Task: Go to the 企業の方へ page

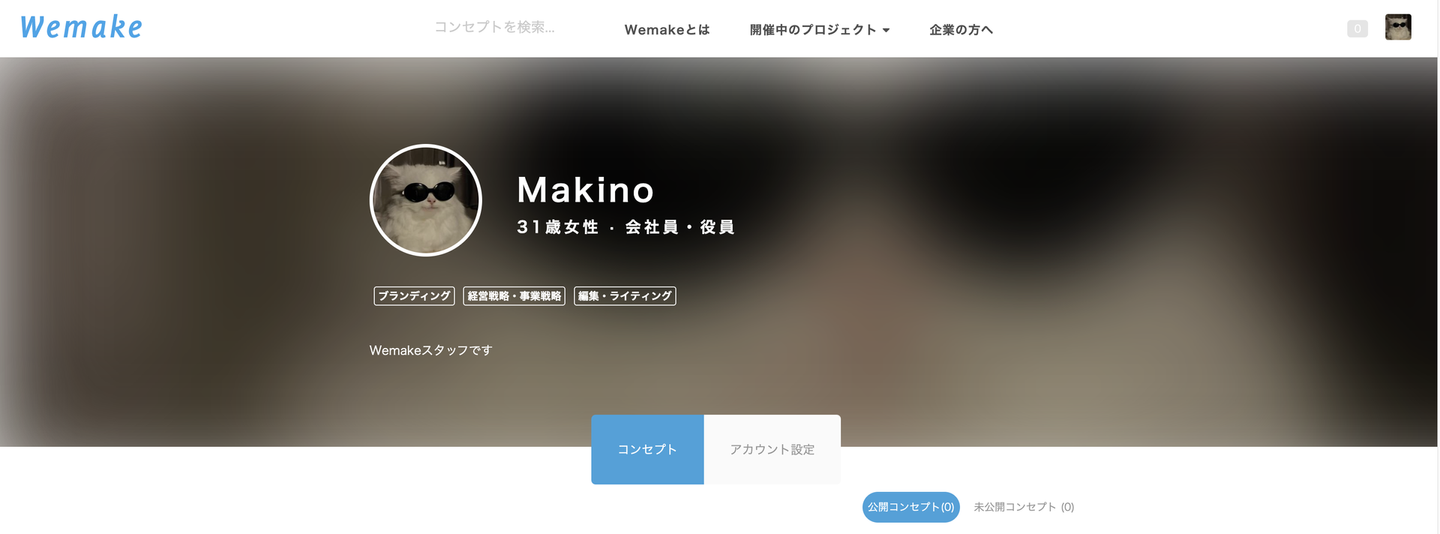Action: pyautogui.click(x=961, y=30)
